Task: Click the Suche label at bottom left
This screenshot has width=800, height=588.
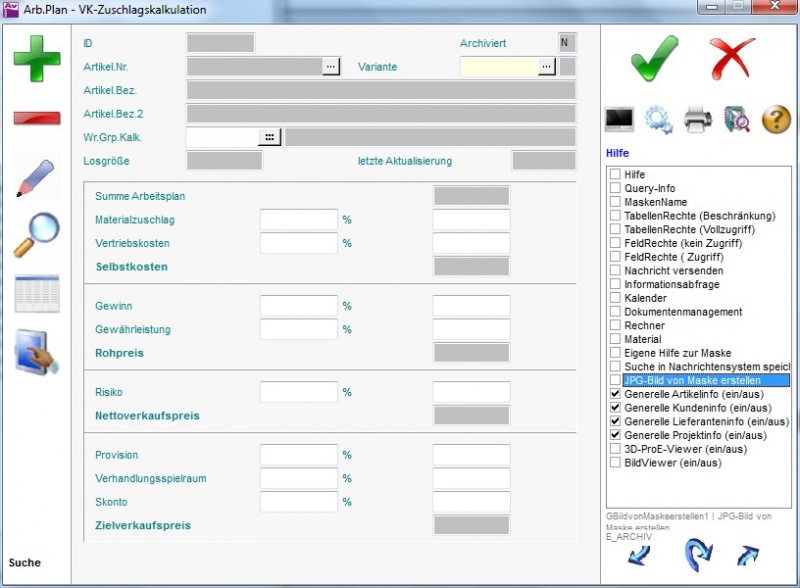Action: [25, 562]
